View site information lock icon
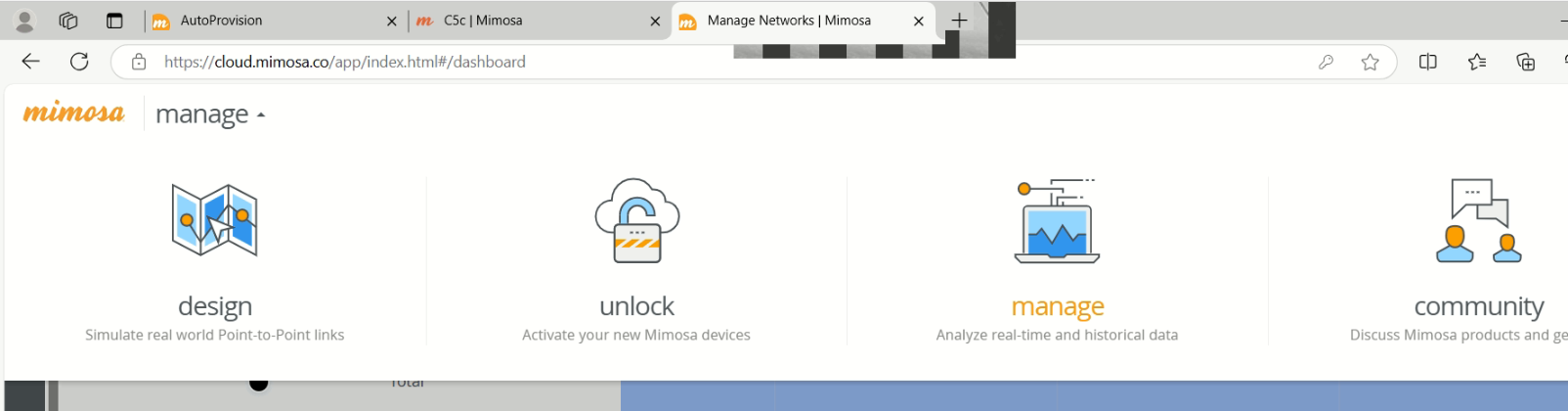Image resolution: width=1568 pixels, height=411 pixels. coord(139,62)
